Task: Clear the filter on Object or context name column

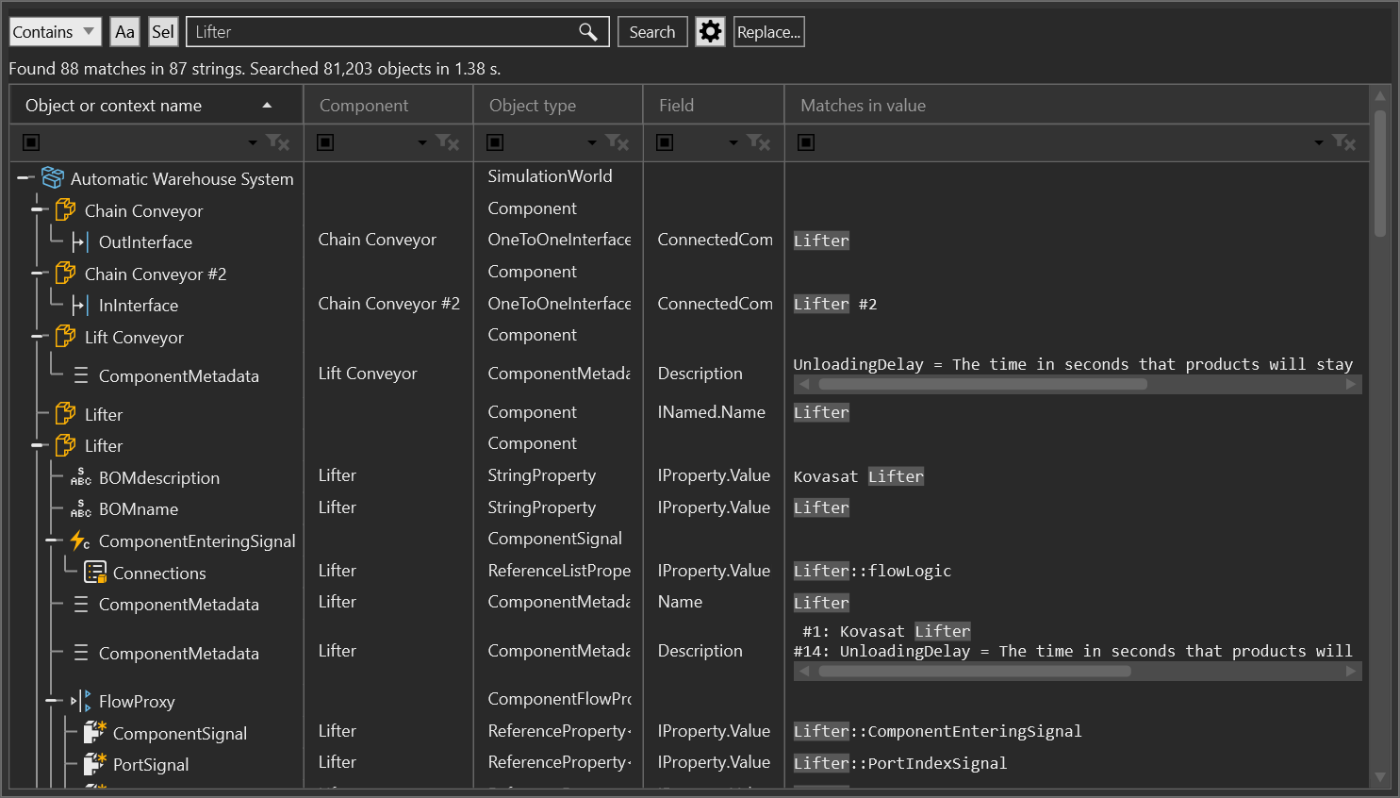Action: (x=278, y=143)
